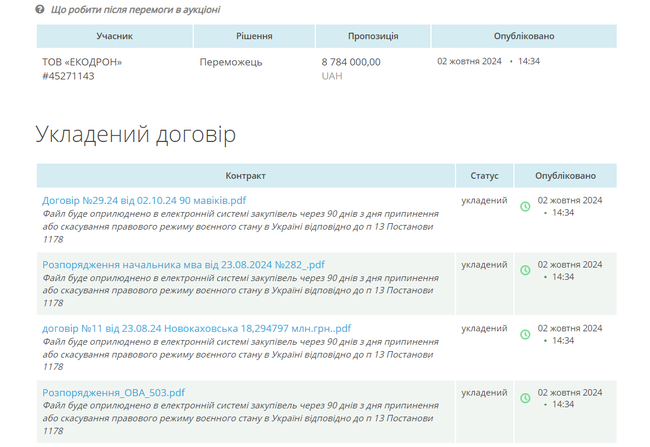Click clock icon in договір №11 Новокаховська row
Screen dimensions: 650x447
[525, 335]
